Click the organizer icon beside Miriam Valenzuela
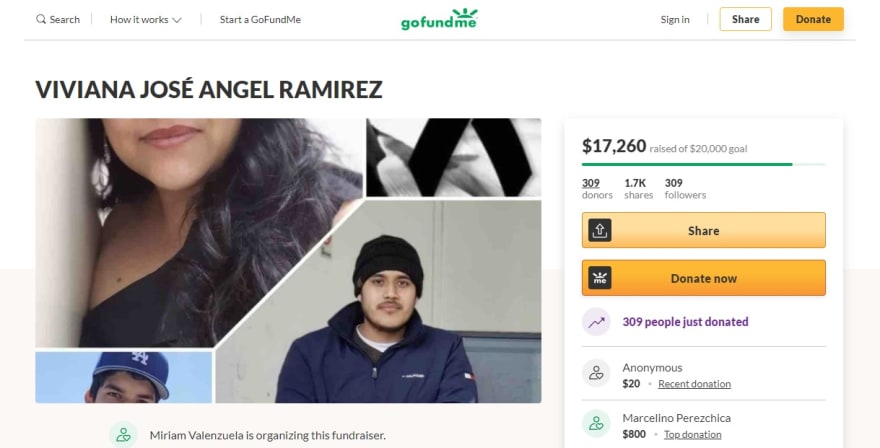Image resolution: width=880 pixels, height=448 pixels. click(123, 435)
